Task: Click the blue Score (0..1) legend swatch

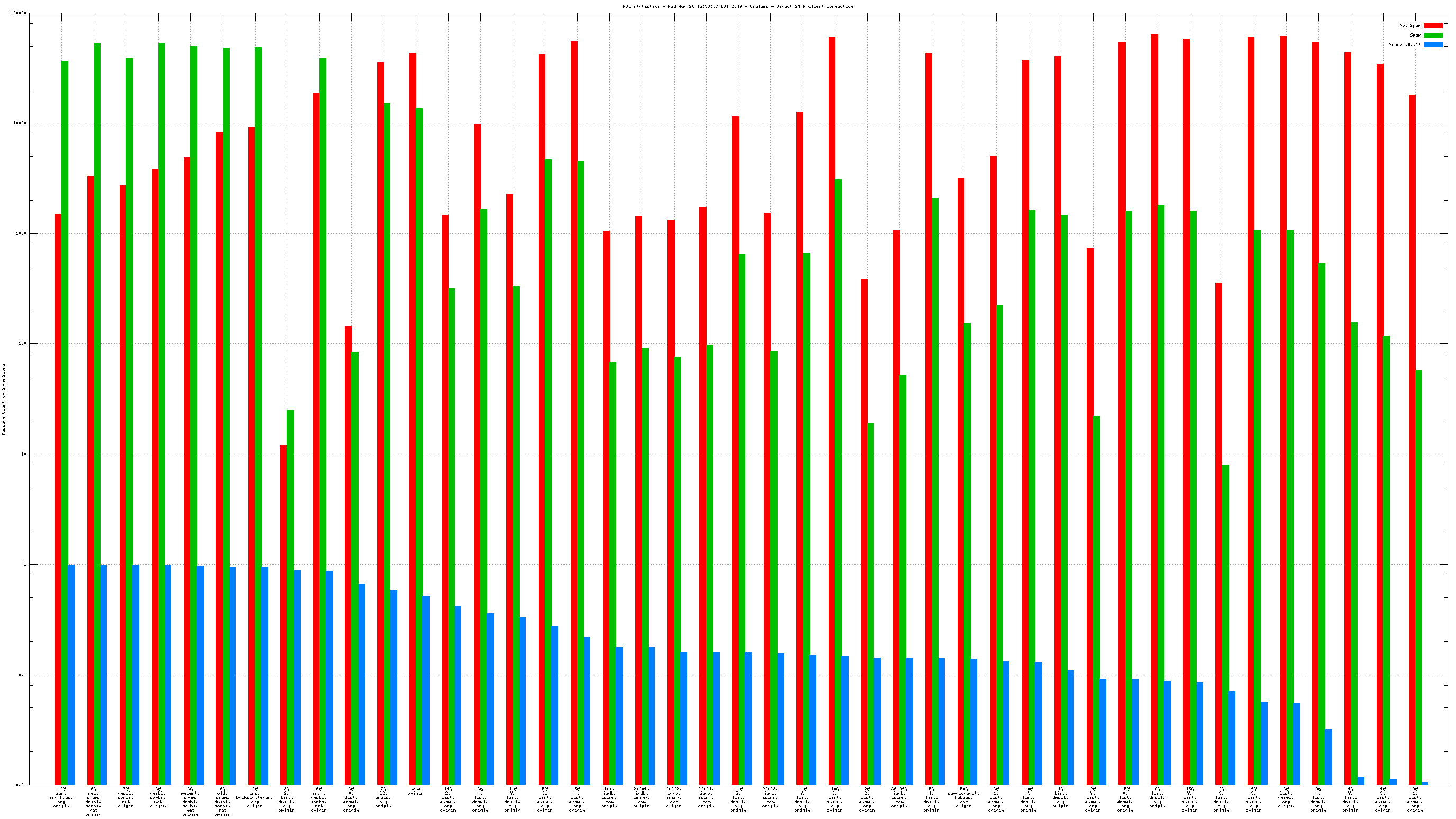Action: 1433,44
